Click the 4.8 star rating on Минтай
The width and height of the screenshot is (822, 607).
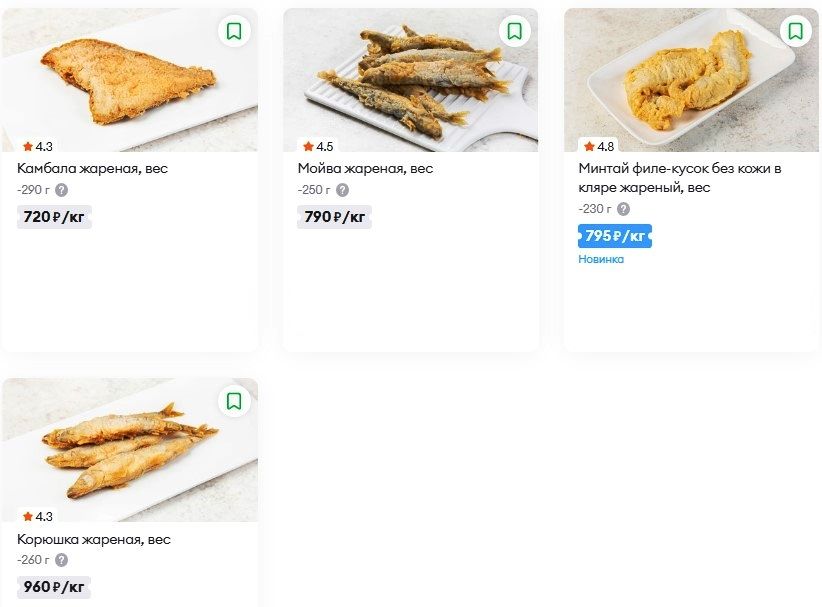point(599,146)
